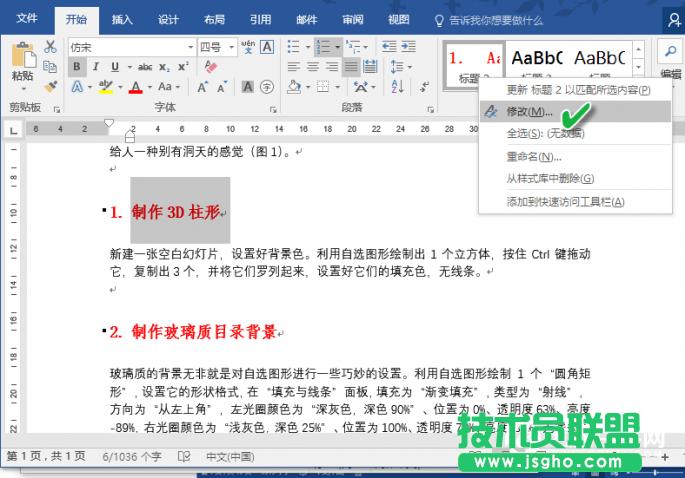
Task: Open the font size dropdown showing 四号
Action: point(230,47)
